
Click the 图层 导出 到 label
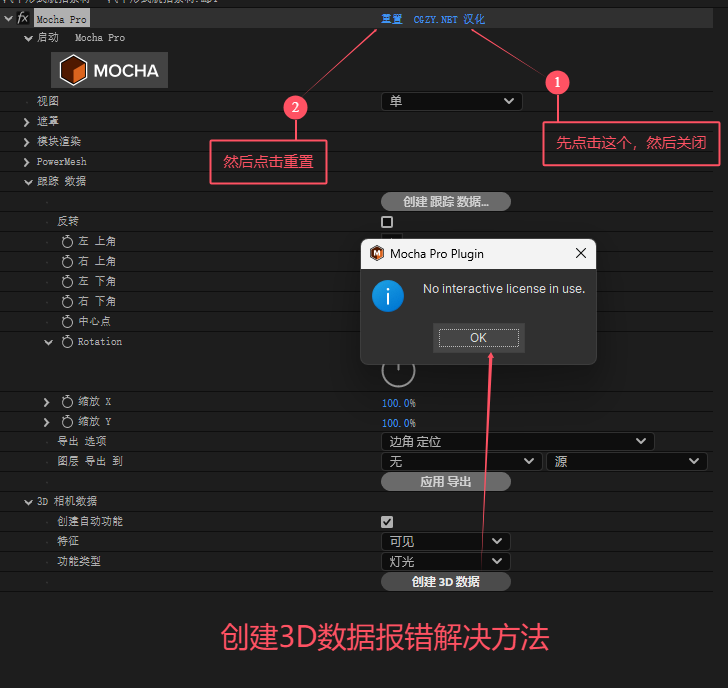[x=90, y=461]
